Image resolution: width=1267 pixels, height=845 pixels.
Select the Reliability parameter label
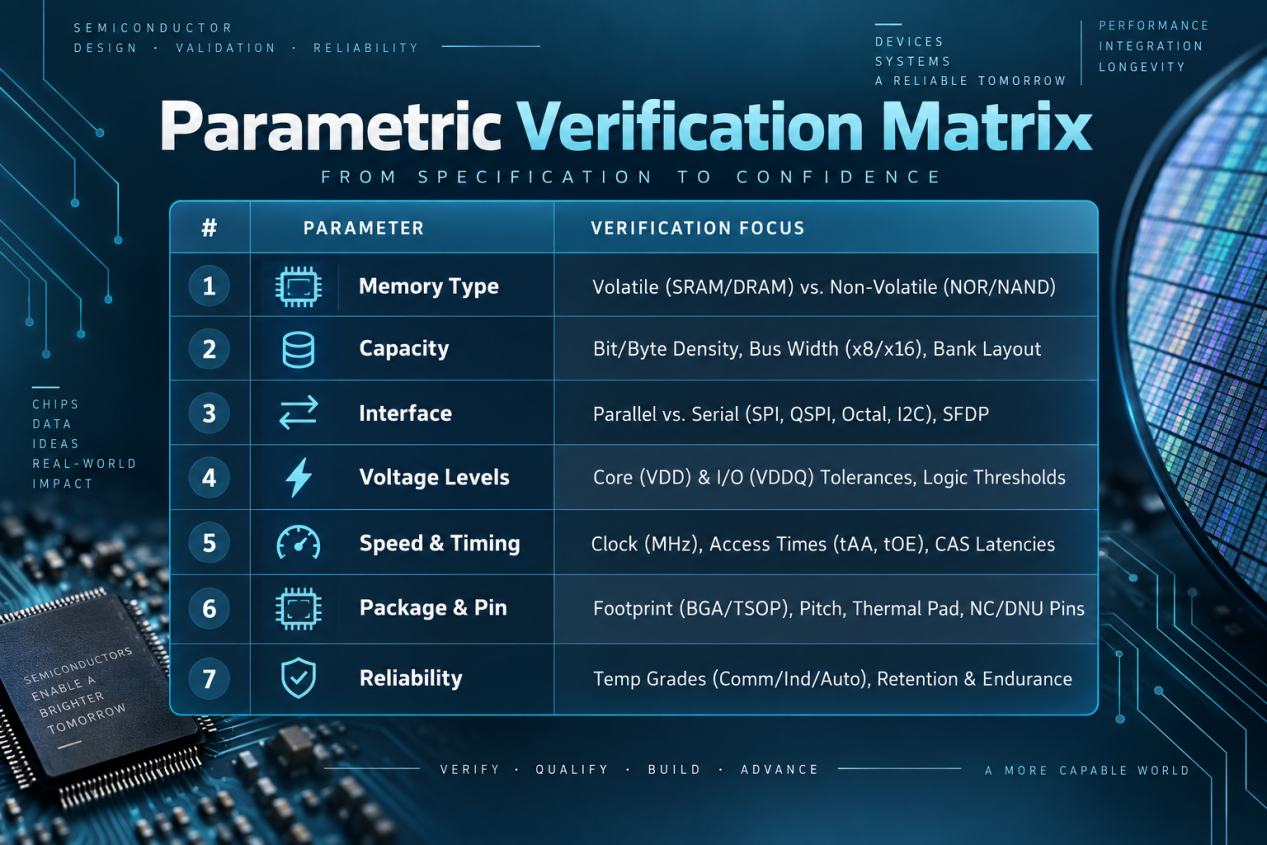410,678
